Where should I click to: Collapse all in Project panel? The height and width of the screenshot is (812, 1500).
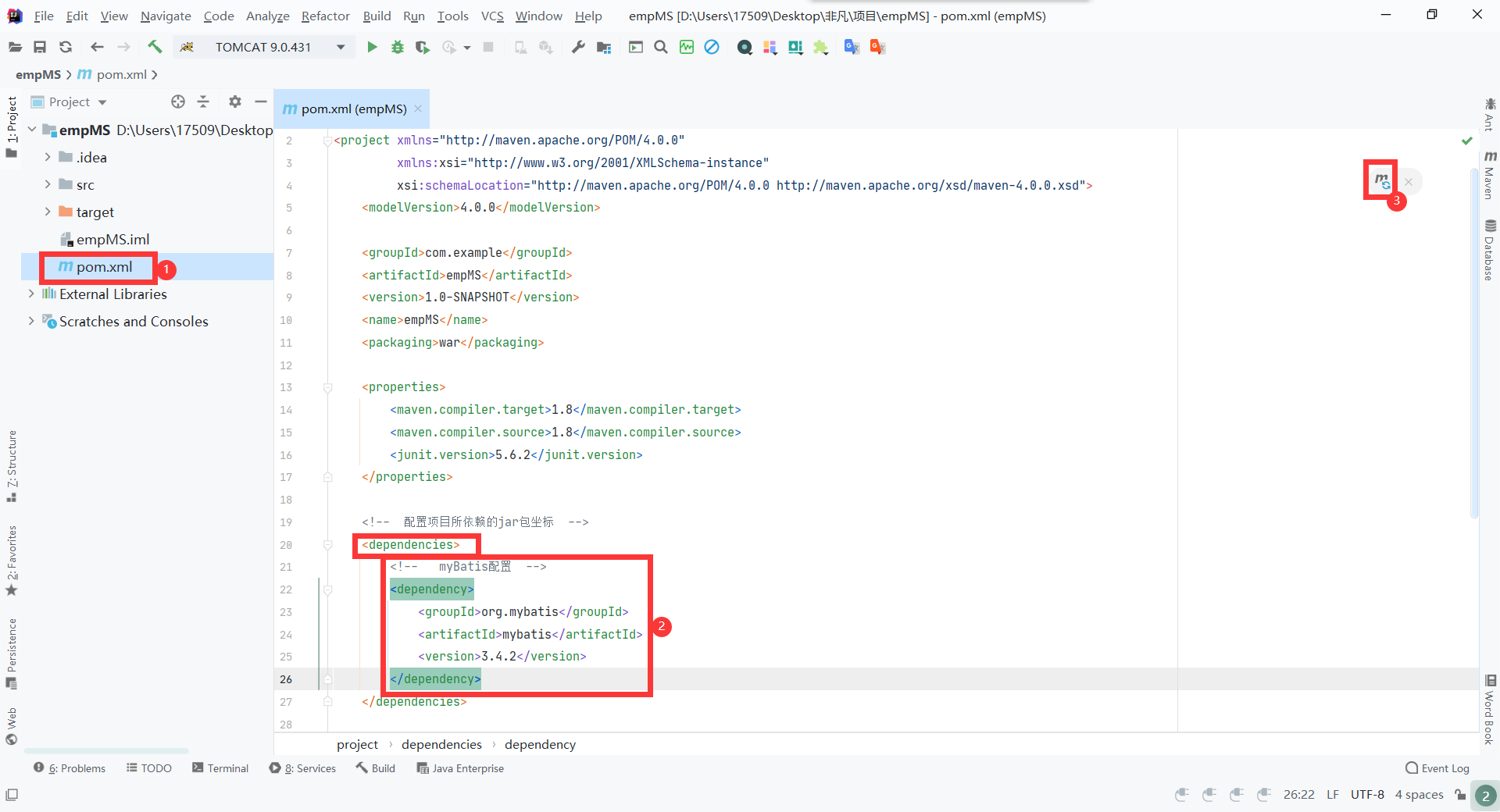point(203,101)
